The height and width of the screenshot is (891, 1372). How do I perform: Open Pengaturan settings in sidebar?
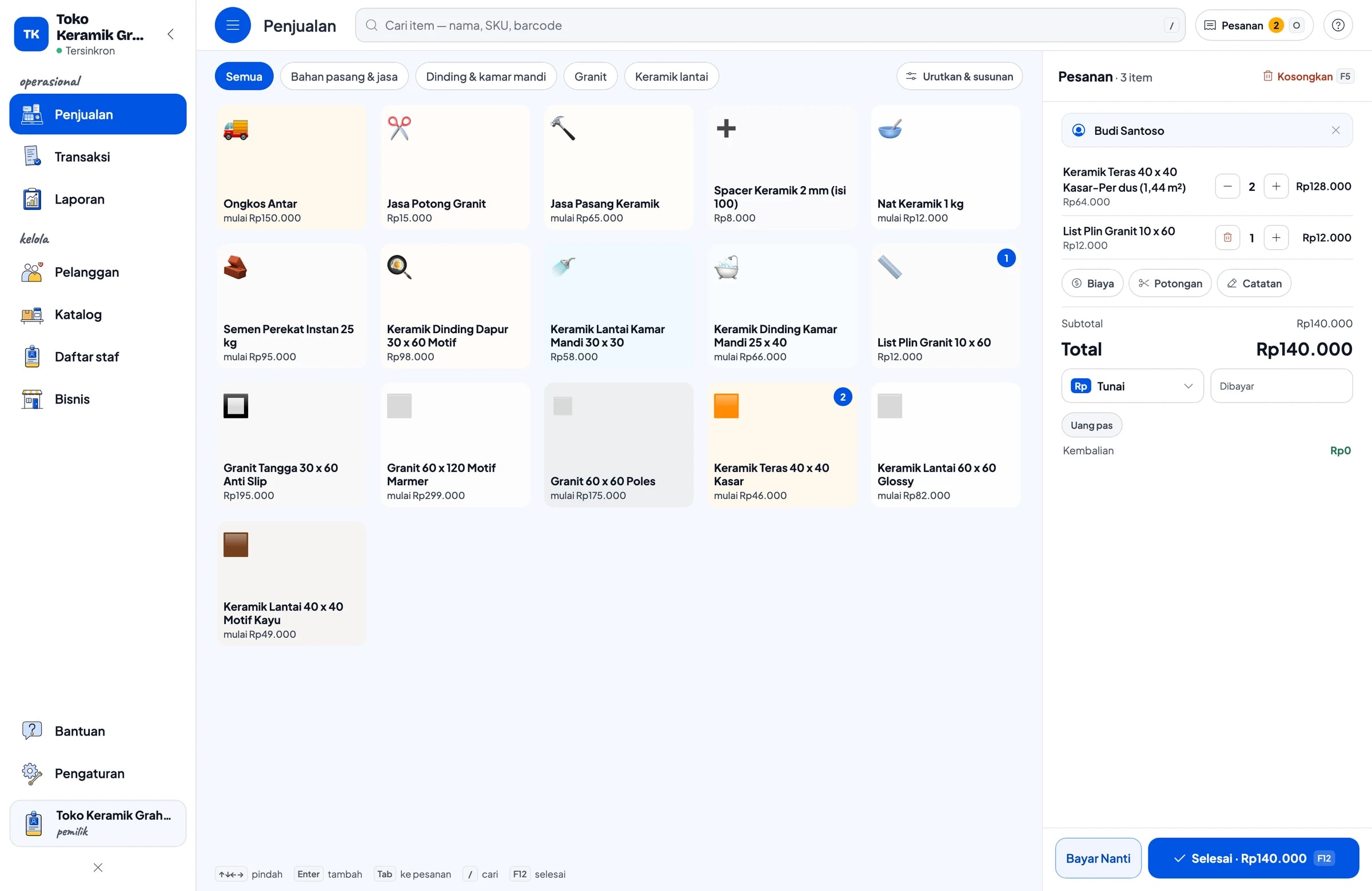(x=98, y=773)
